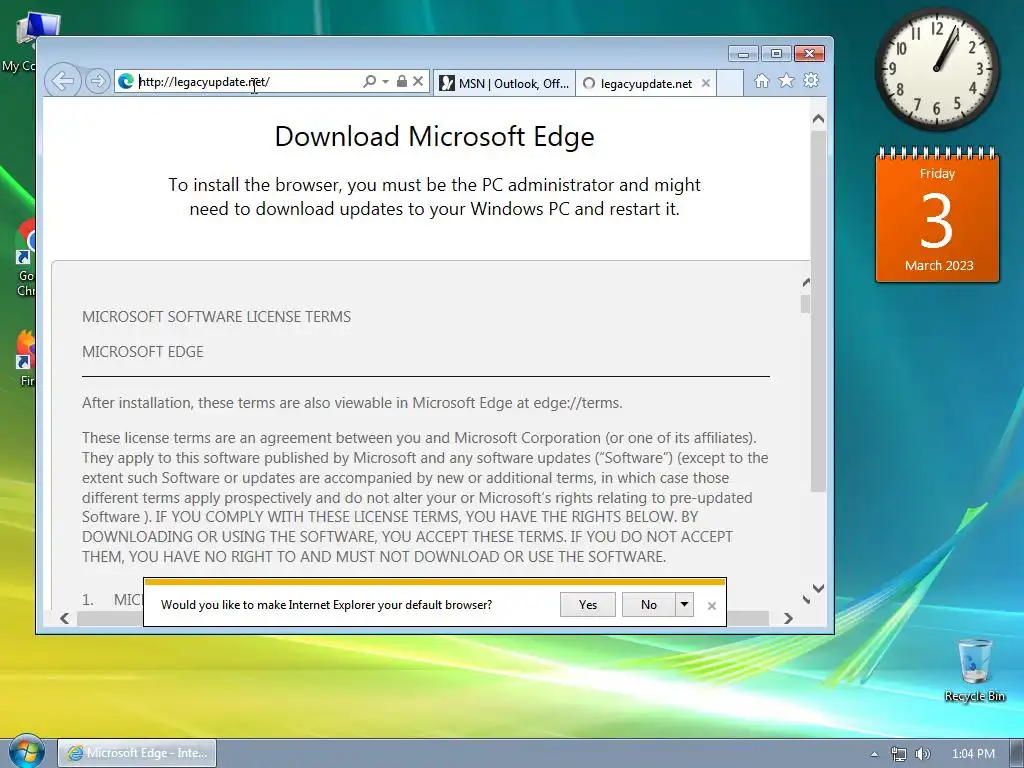Select the Recycle Bin desktop icon
Image resolution: width=1024 pixels, height=768 pixels.
[974, 670]
